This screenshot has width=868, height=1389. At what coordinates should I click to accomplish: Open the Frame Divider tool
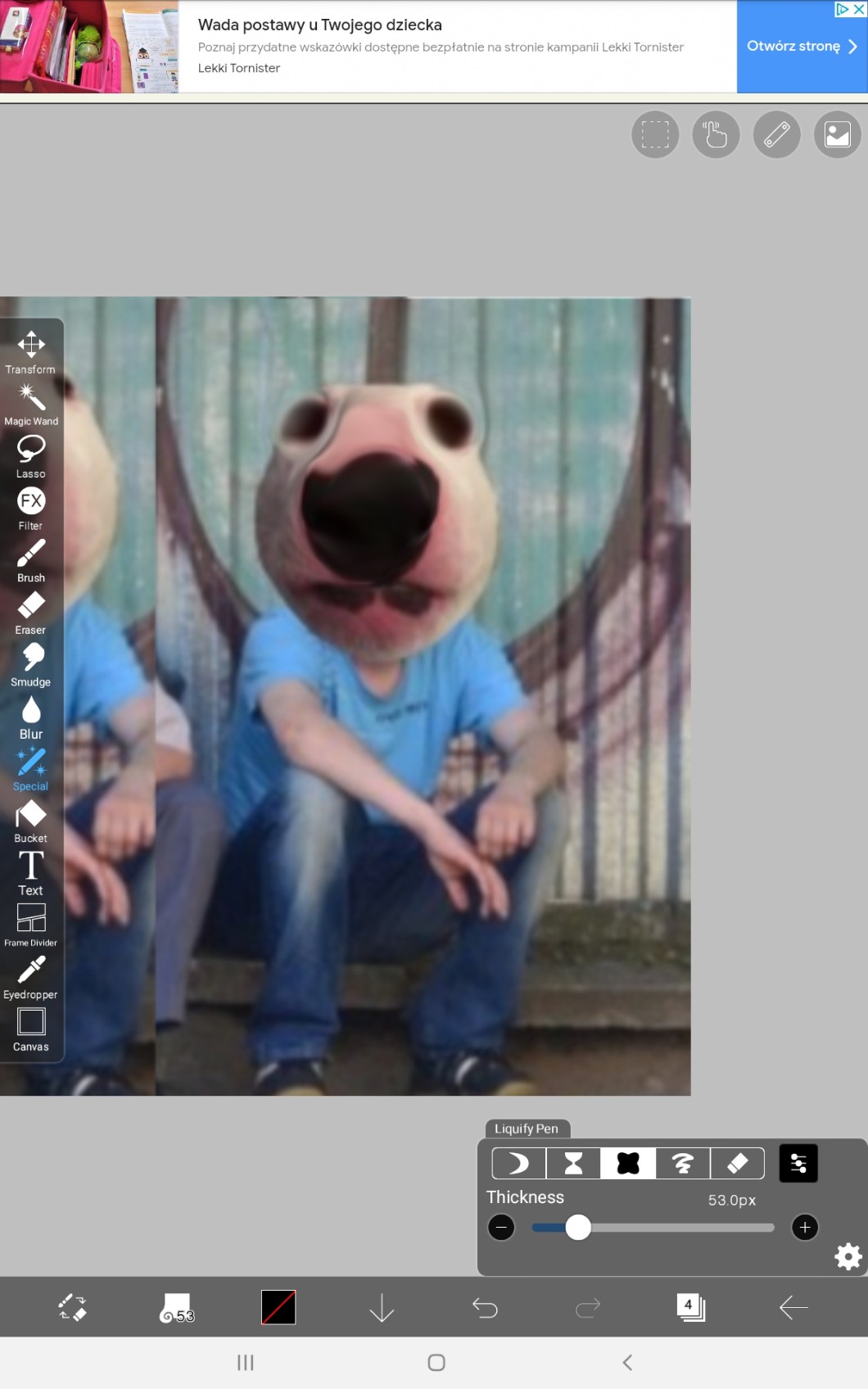pyautogui.click(x=31, y=925)
